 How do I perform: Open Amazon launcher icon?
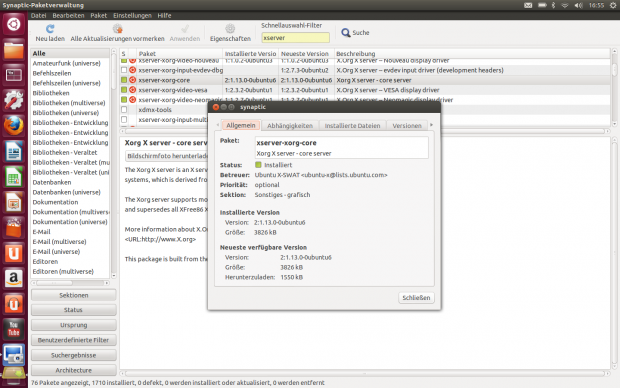click(x=13, y=278)
